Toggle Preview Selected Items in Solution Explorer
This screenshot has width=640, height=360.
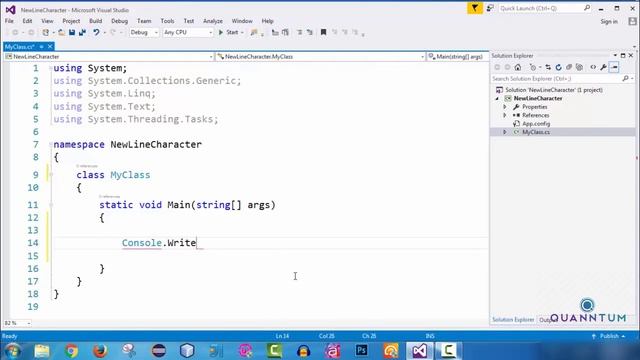614,67
